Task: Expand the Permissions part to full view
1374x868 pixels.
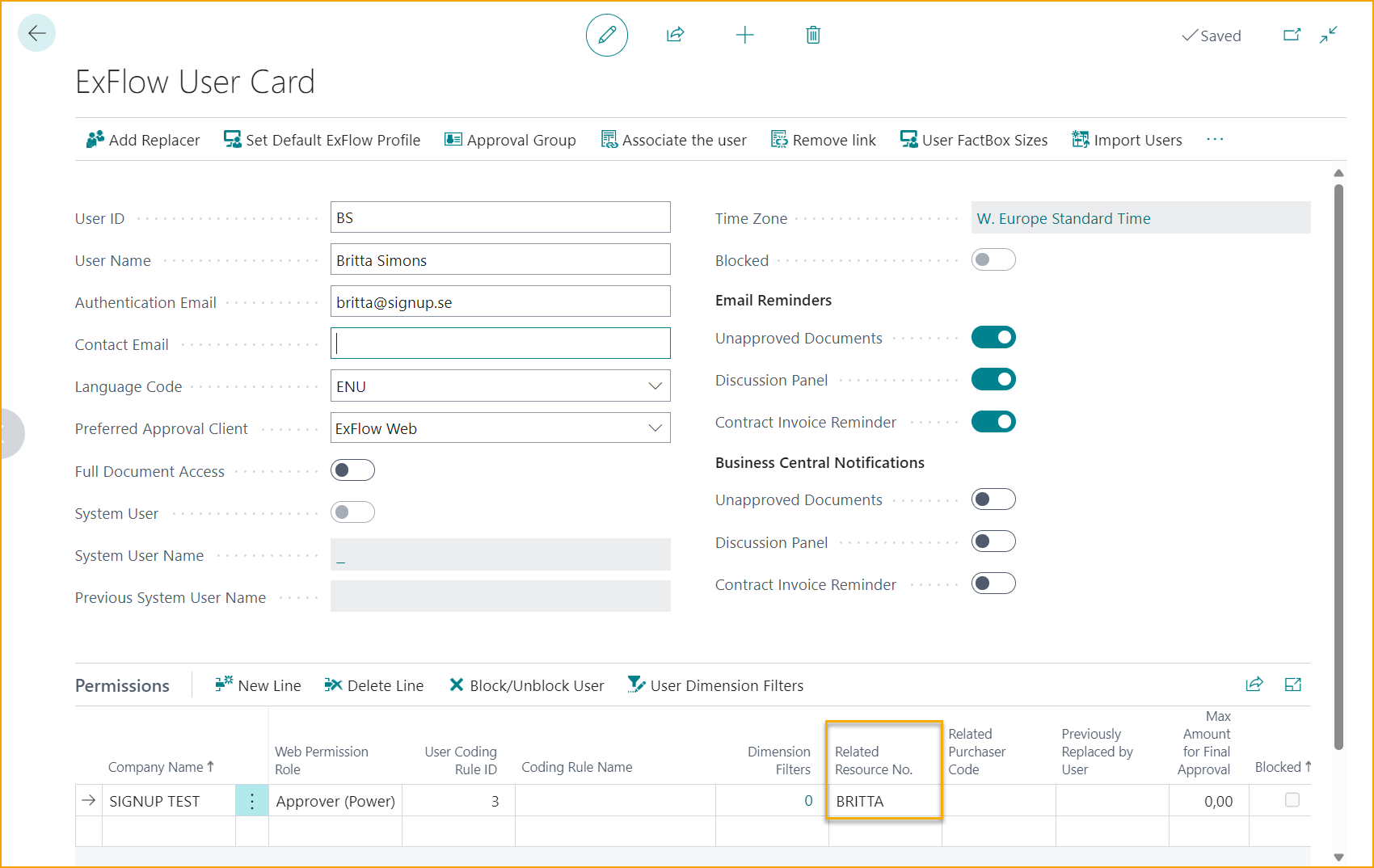Action: (1293, 685)
